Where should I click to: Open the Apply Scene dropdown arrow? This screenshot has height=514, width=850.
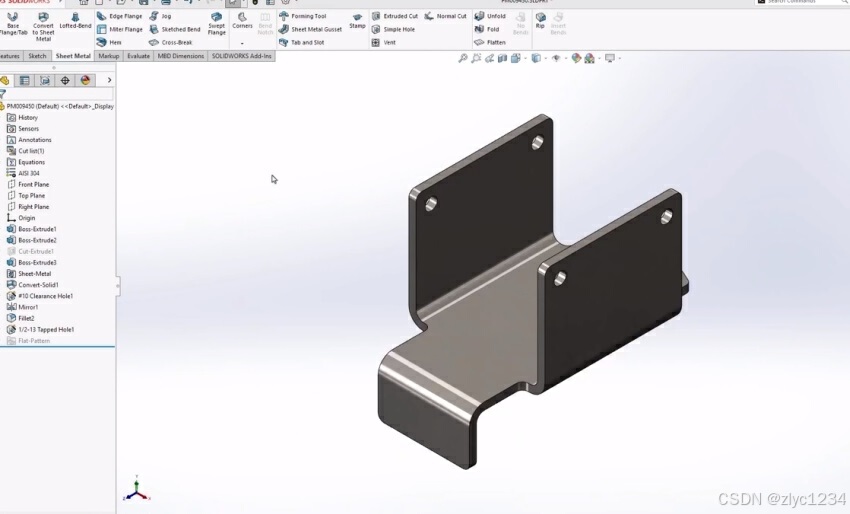coord(600,58)
